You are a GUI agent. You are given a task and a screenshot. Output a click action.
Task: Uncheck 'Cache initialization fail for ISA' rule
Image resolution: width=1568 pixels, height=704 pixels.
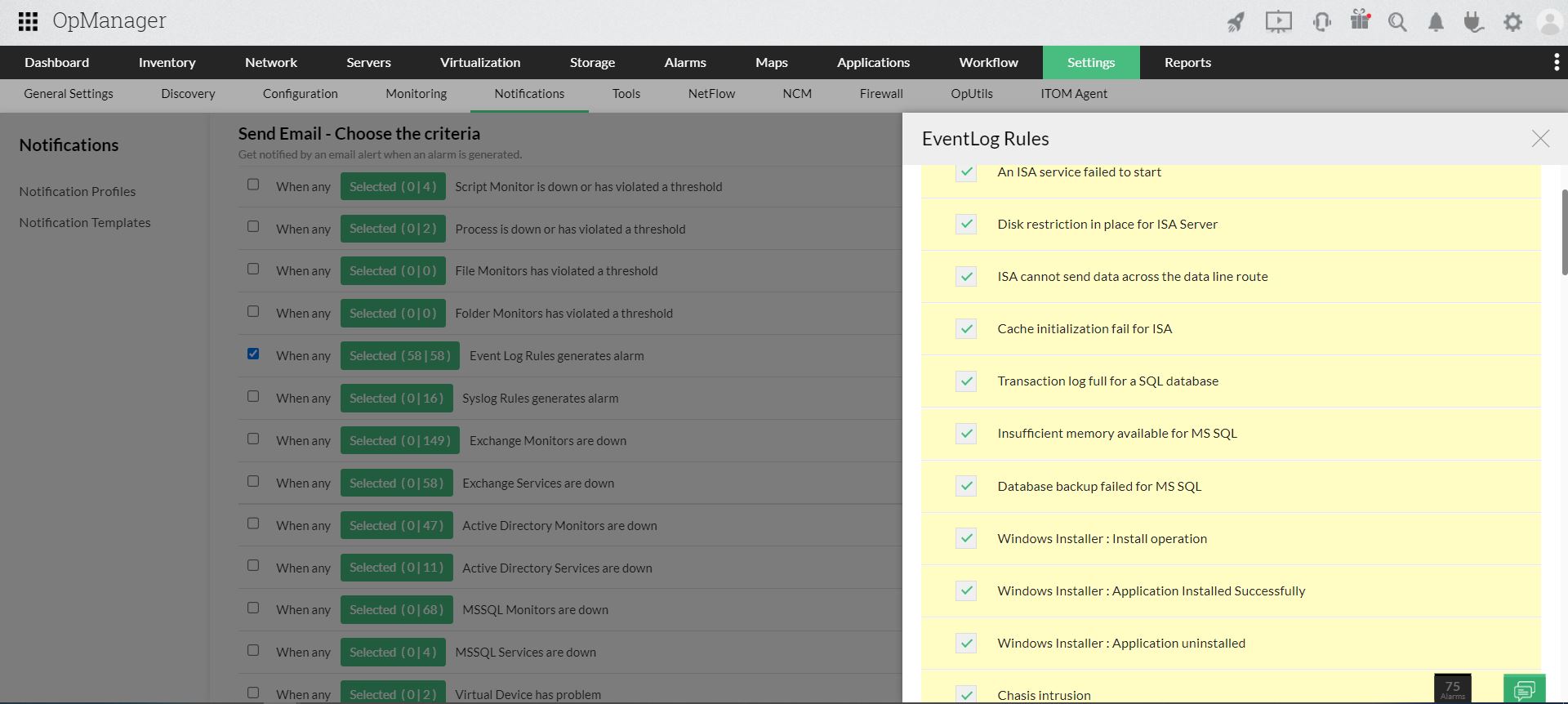coord(966,328)
